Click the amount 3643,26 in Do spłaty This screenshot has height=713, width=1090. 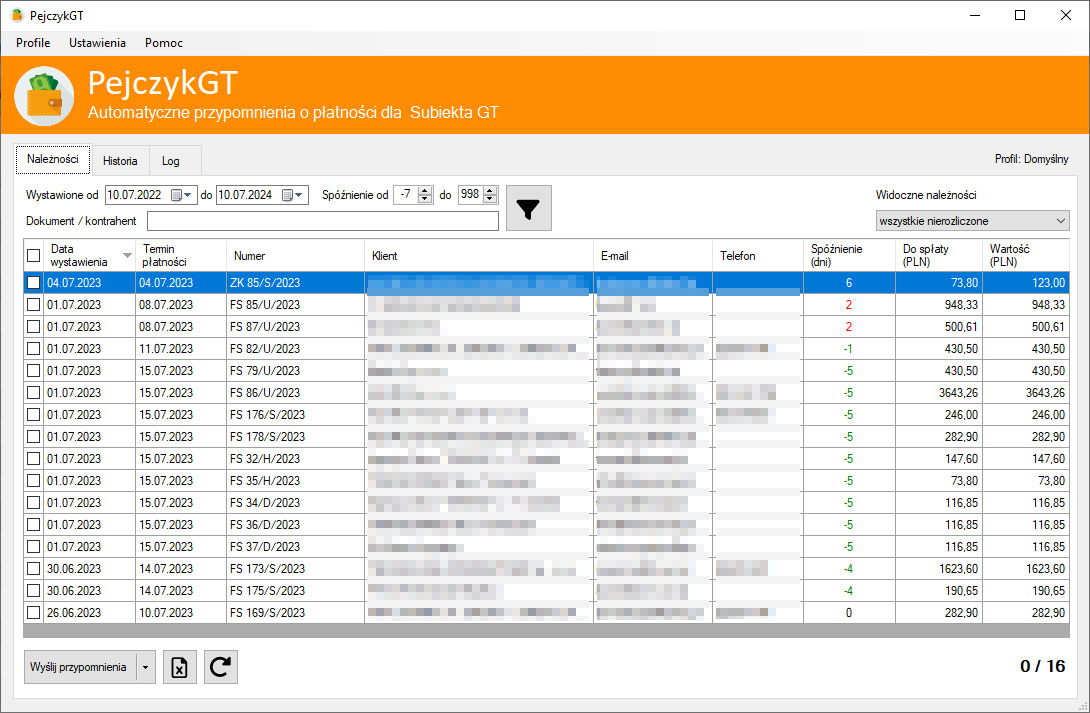tap(958, 393)
